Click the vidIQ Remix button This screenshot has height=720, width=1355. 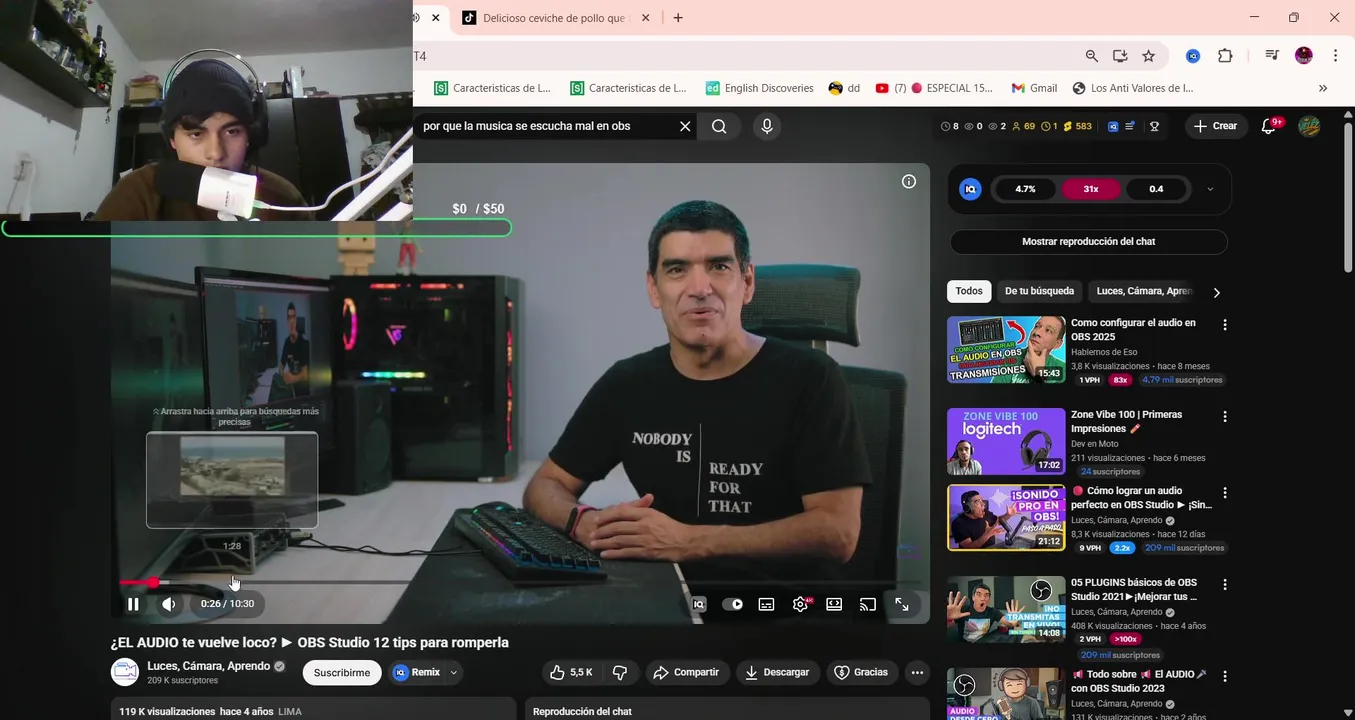pos(417,673)
